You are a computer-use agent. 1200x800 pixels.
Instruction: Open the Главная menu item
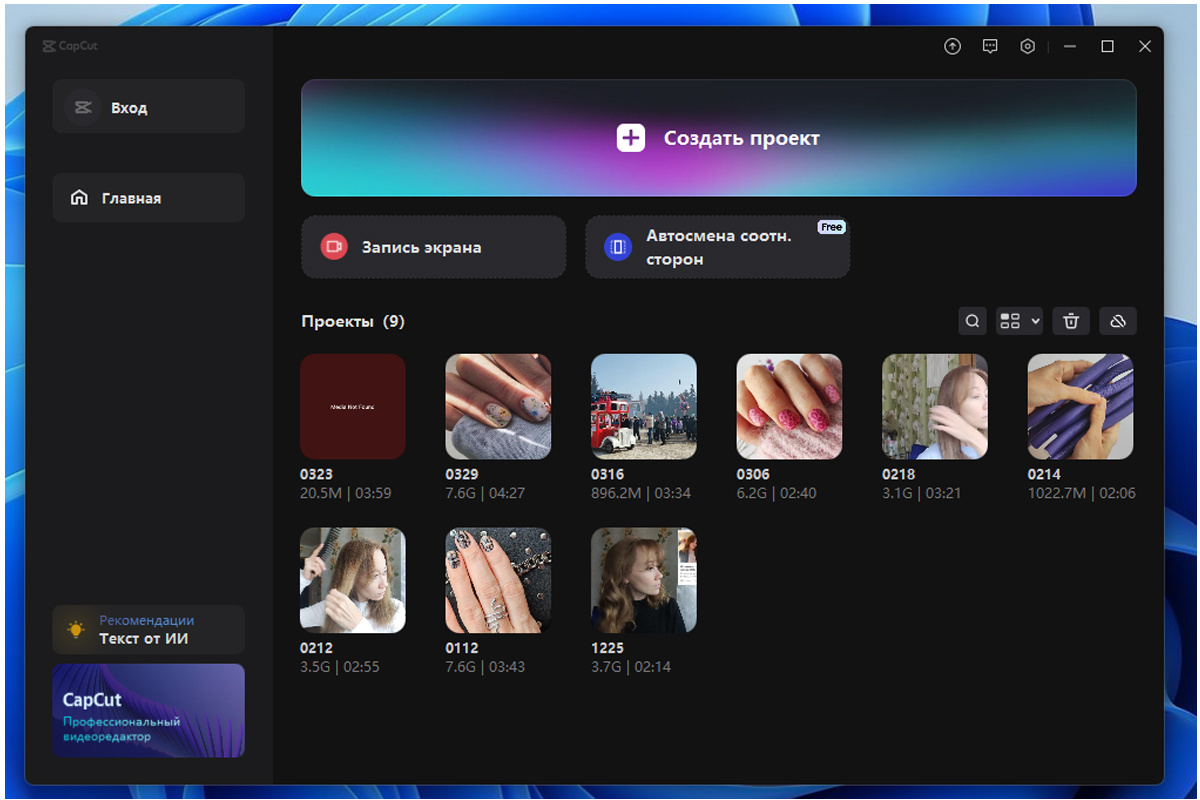pyautogui.click(x=148, y=198)
